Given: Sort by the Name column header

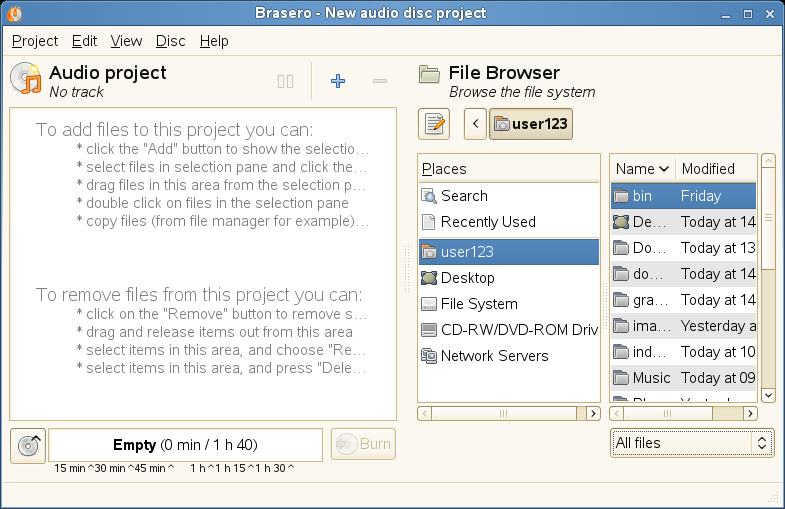Looking at the screenshot, I should [x=643, y=169].
